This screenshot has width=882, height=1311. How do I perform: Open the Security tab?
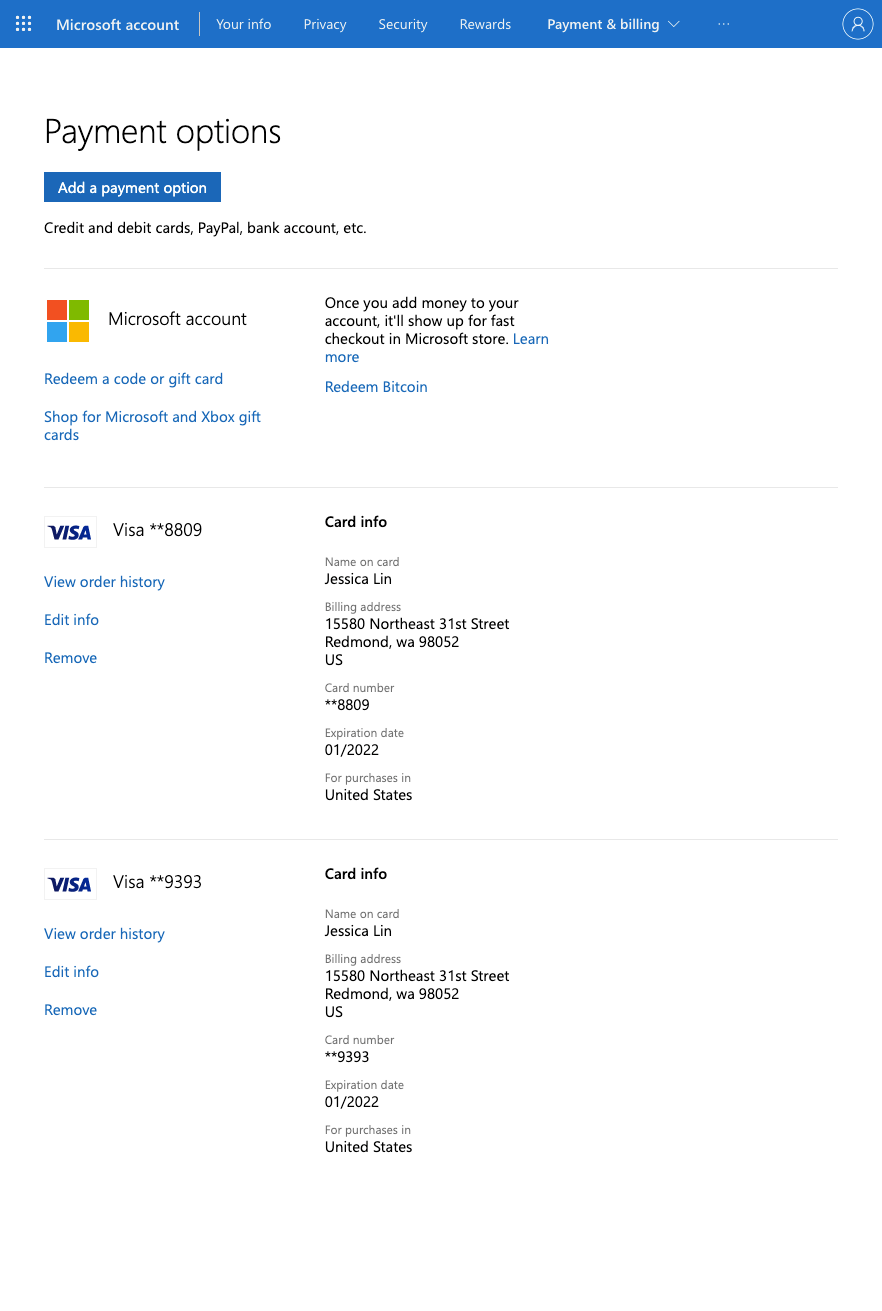(403, 24)
